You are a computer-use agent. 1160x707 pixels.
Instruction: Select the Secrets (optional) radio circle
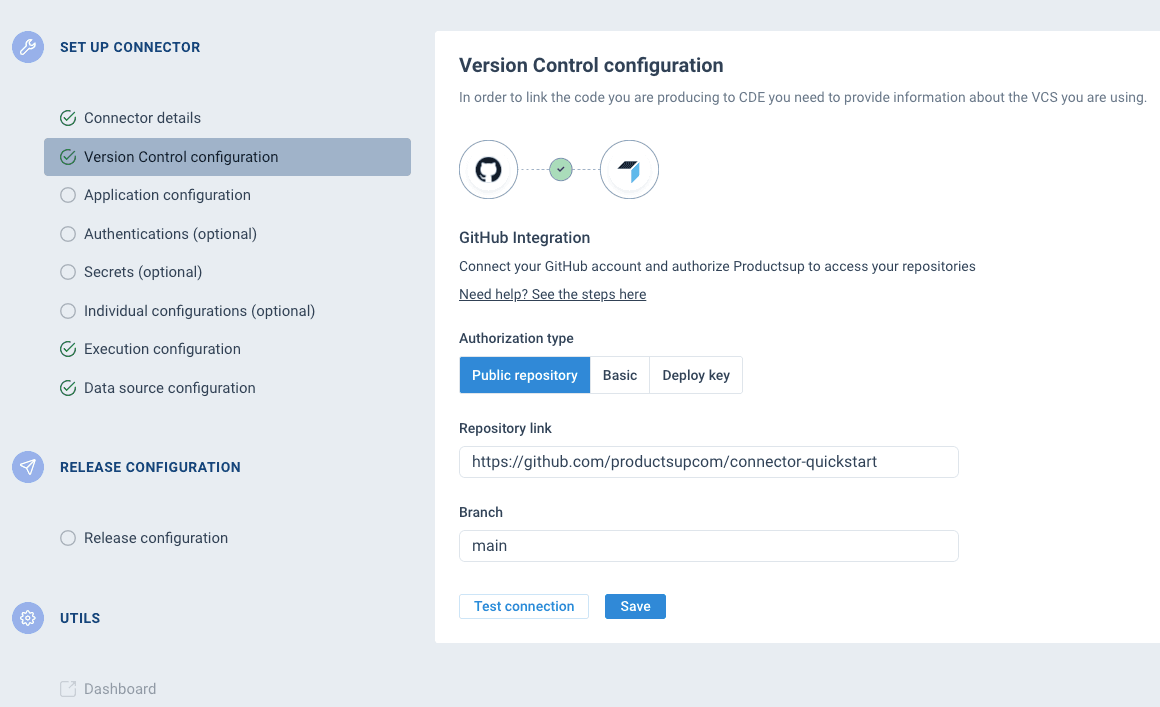pyautogui.click(x=68, y=271)
